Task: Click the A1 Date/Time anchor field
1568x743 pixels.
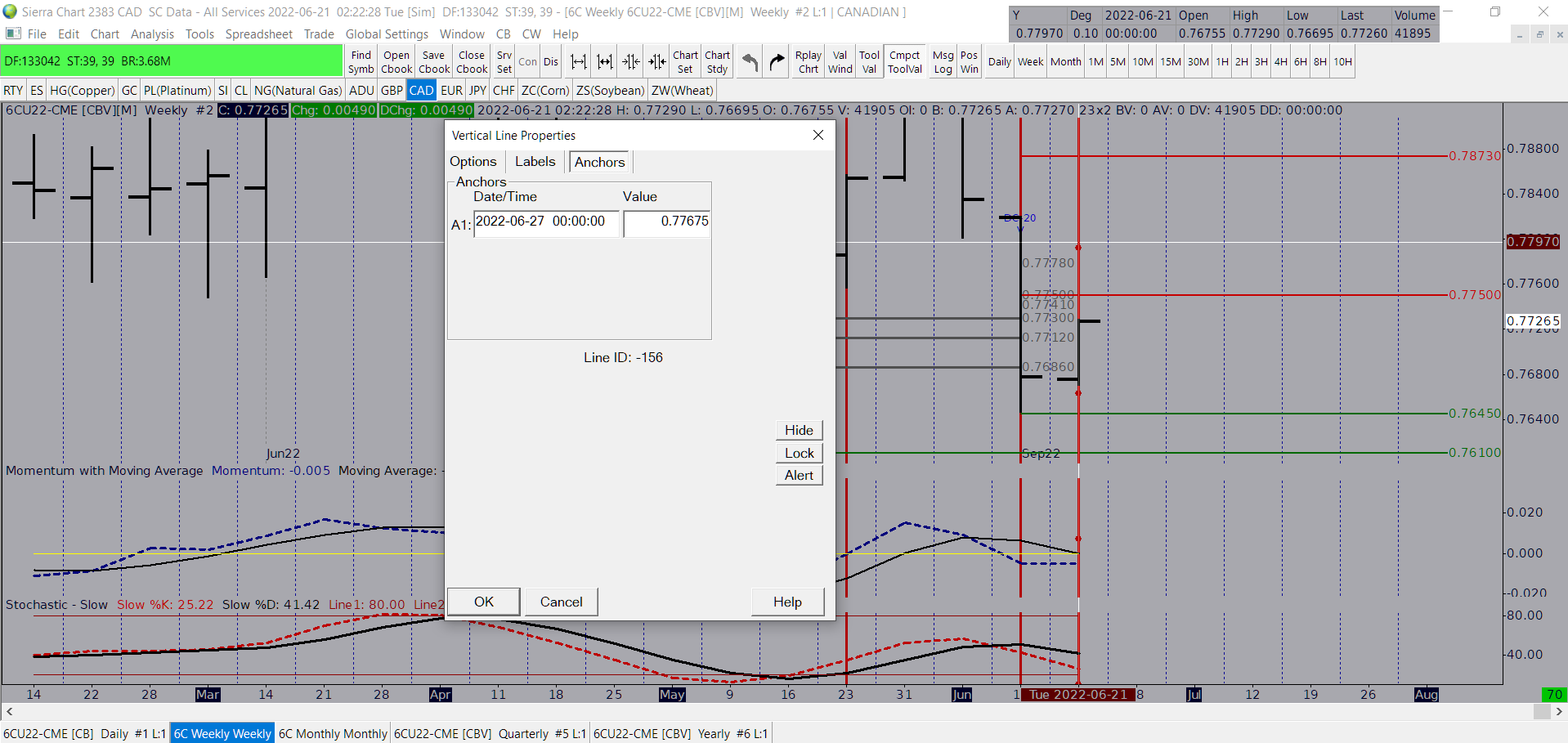Action: 546,224
